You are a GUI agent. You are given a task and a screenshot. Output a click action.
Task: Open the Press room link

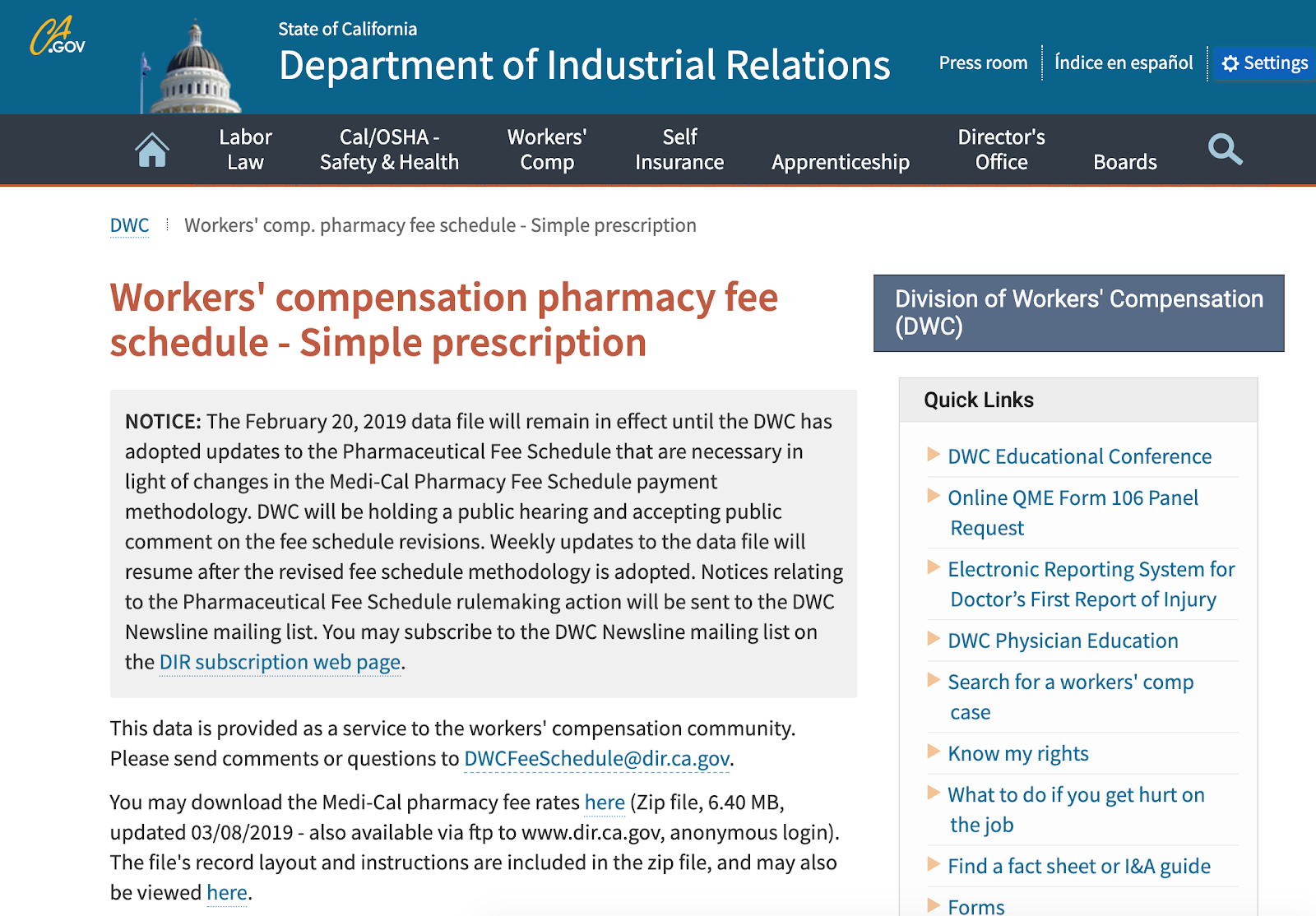click(x=983, y=63)
